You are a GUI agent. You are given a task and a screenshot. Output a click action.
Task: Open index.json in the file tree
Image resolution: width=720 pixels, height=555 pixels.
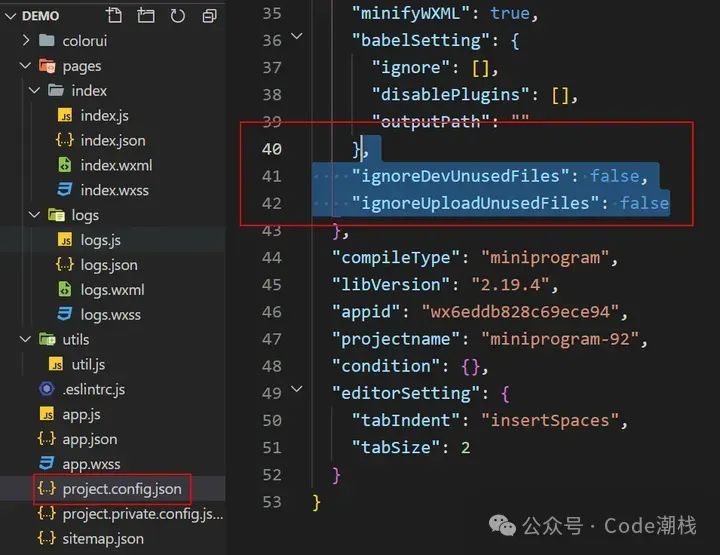point(113,140)
